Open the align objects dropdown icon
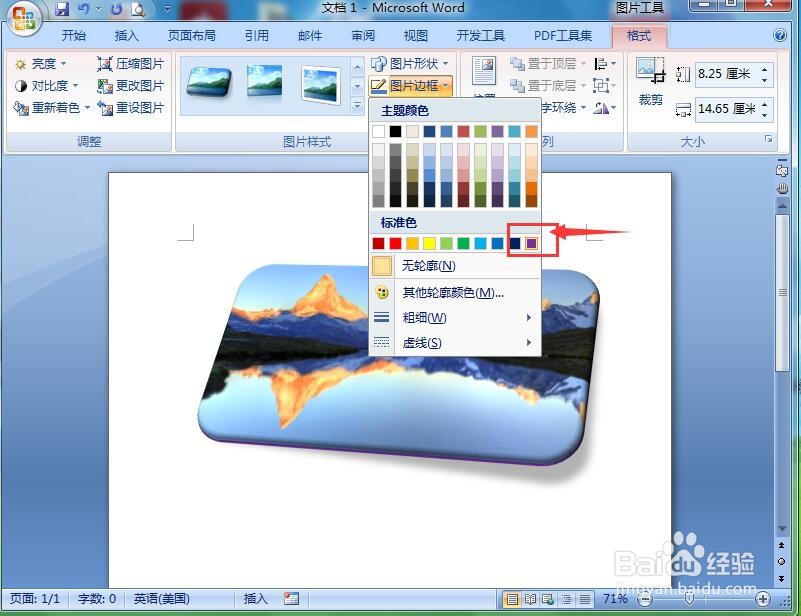 click(x=605, y=64)
